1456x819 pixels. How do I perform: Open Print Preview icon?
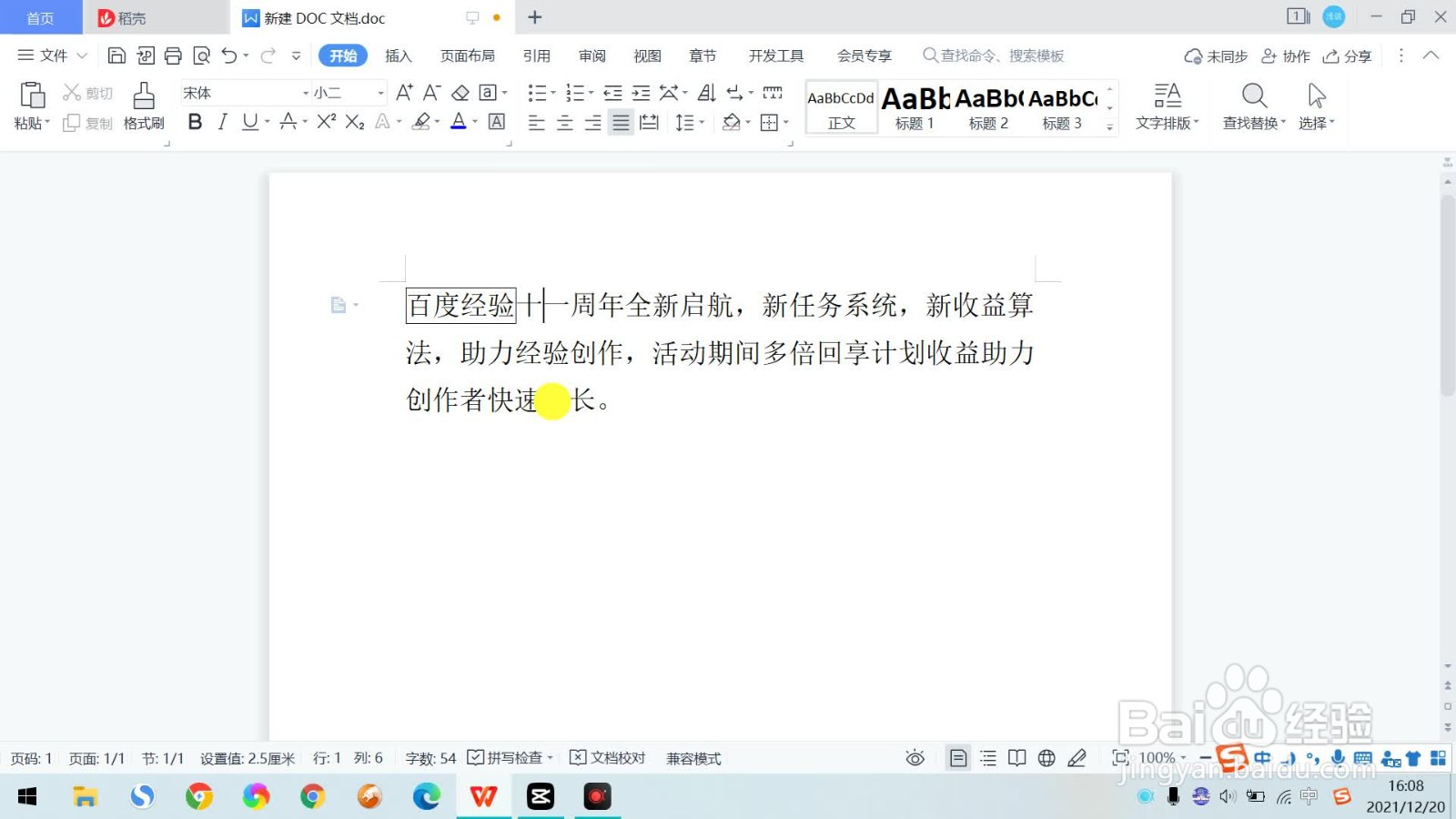tap(201, 56)
